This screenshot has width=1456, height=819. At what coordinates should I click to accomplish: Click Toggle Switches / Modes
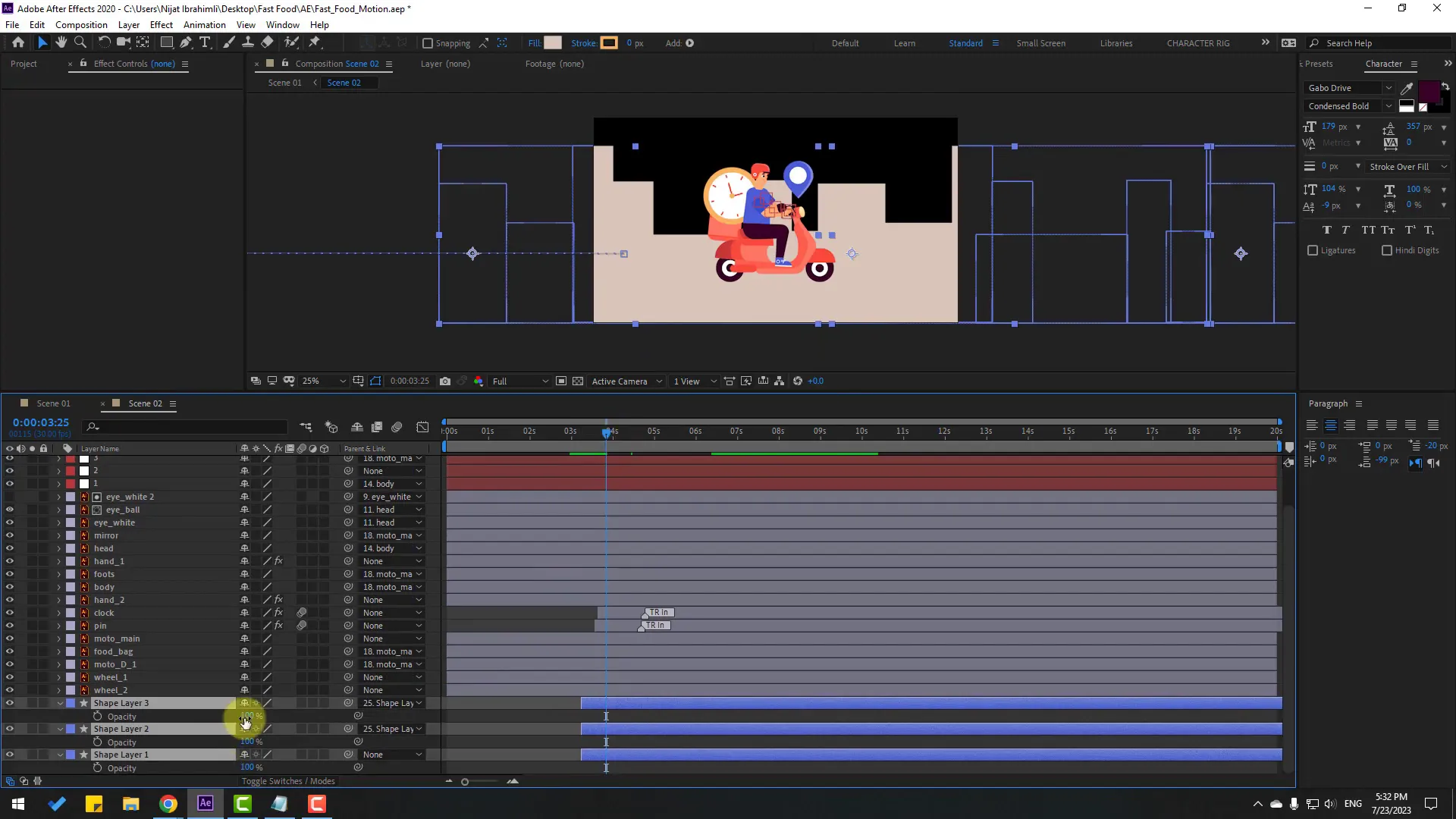point(287,780)
